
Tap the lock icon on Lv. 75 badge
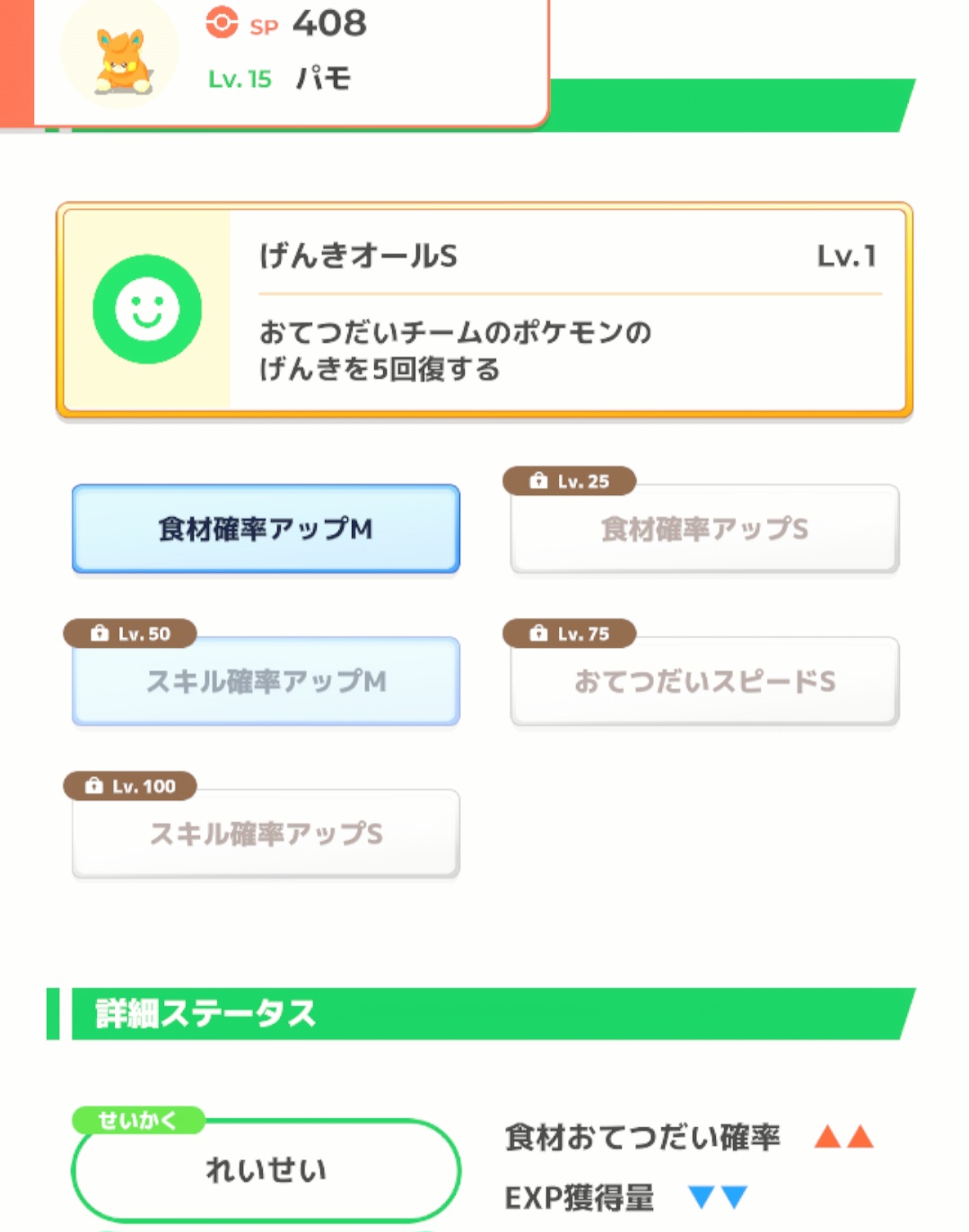coord(538,633)
